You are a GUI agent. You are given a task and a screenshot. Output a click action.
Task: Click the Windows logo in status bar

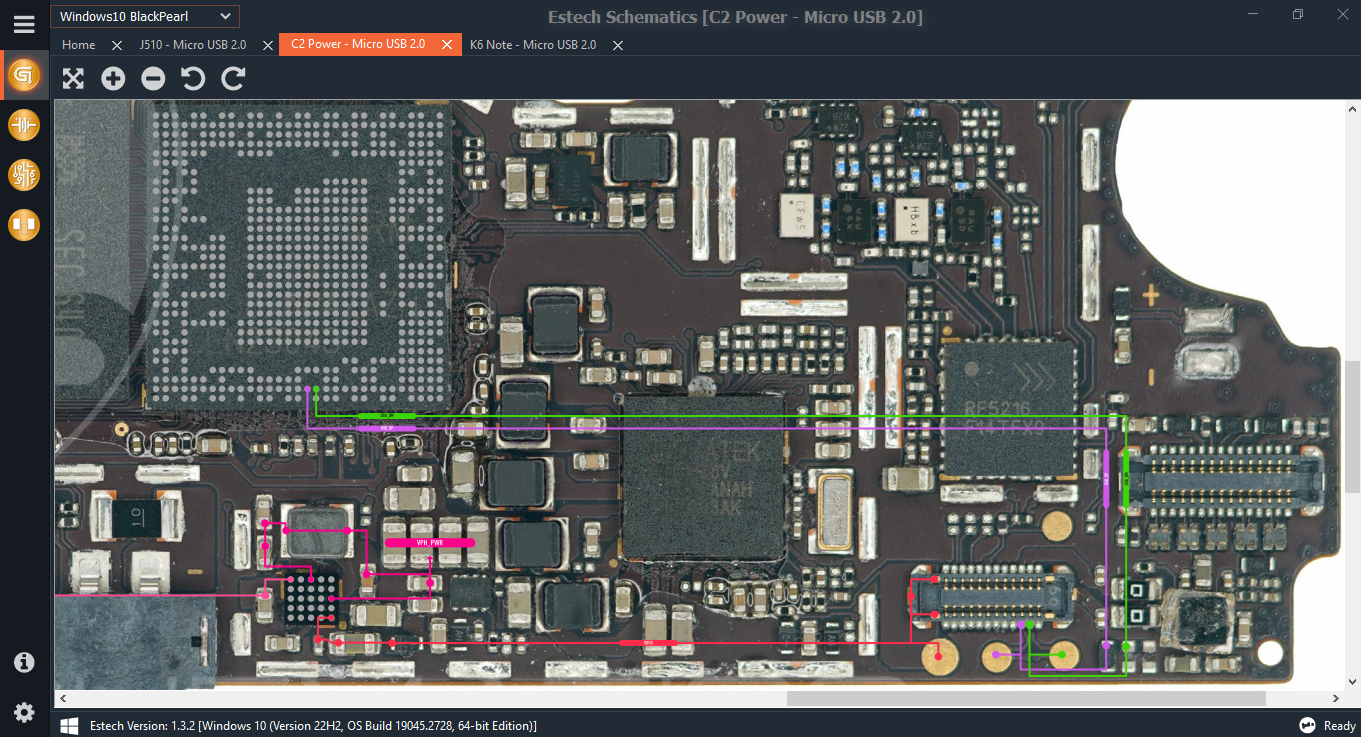[x=69, y=725]
